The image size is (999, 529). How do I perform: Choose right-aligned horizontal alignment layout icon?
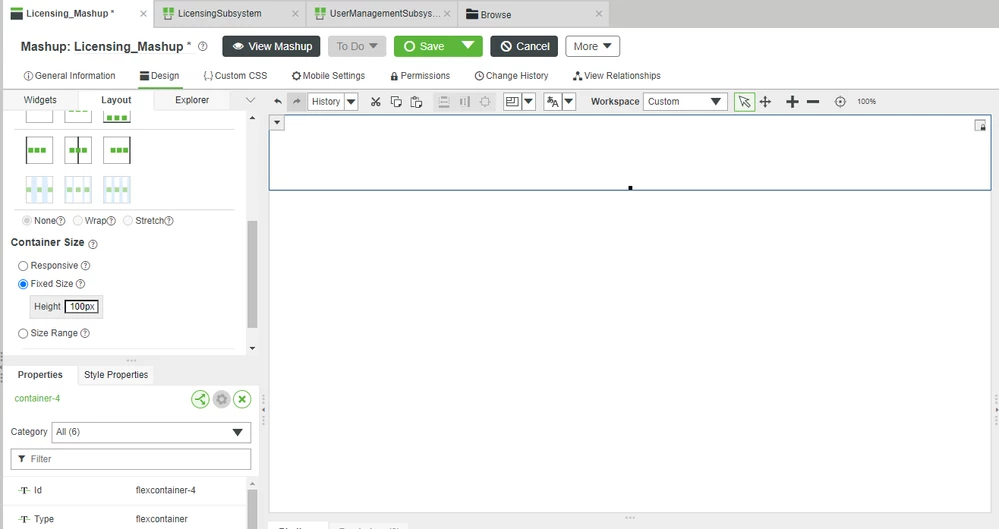(x=117, y=150)
